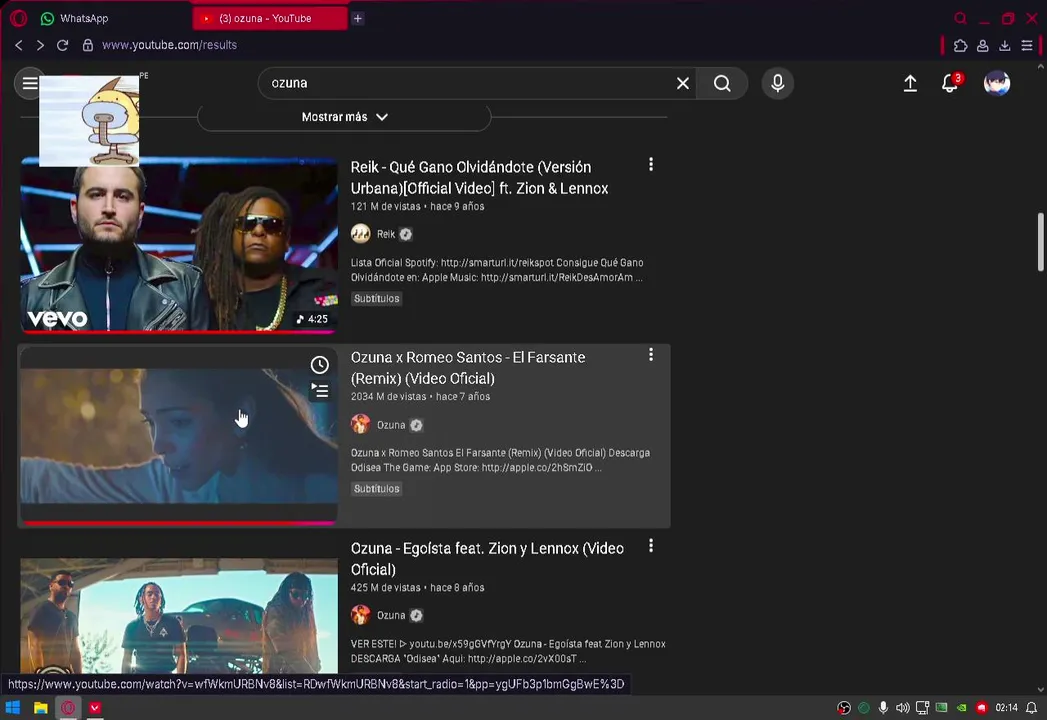Open File Explorer from taskbar

tap(41, 708)
